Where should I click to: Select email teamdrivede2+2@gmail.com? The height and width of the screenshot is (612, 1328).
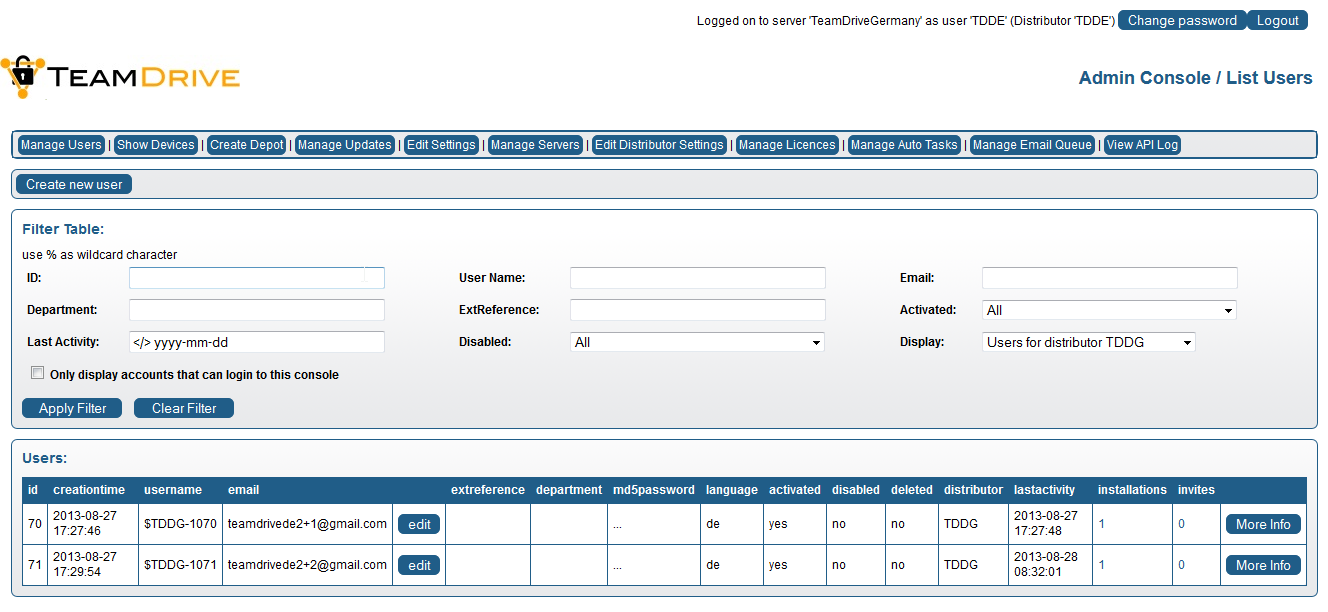click(307, 565)
